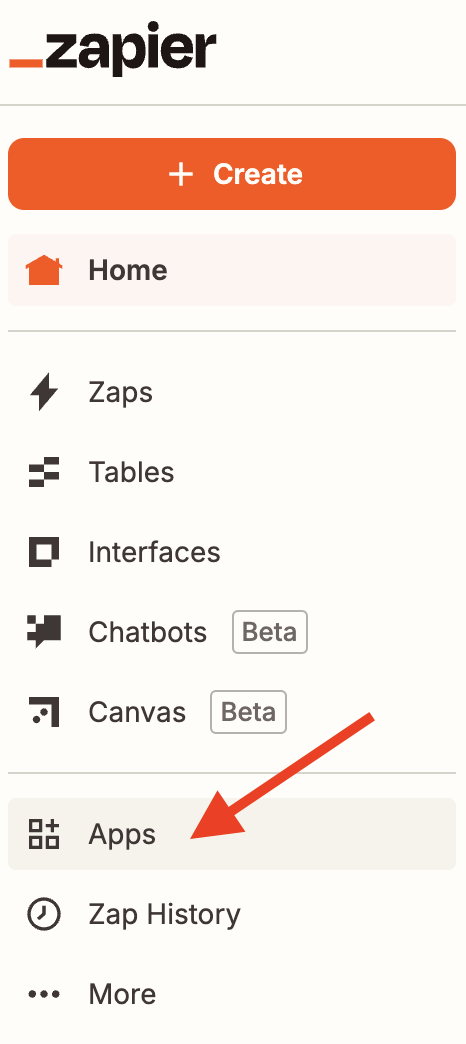Image resolution: width=466 pixels, height=1044 pixels.
Task: Open the Create button text
Action: pyautogui.click(x=258, y=174)
